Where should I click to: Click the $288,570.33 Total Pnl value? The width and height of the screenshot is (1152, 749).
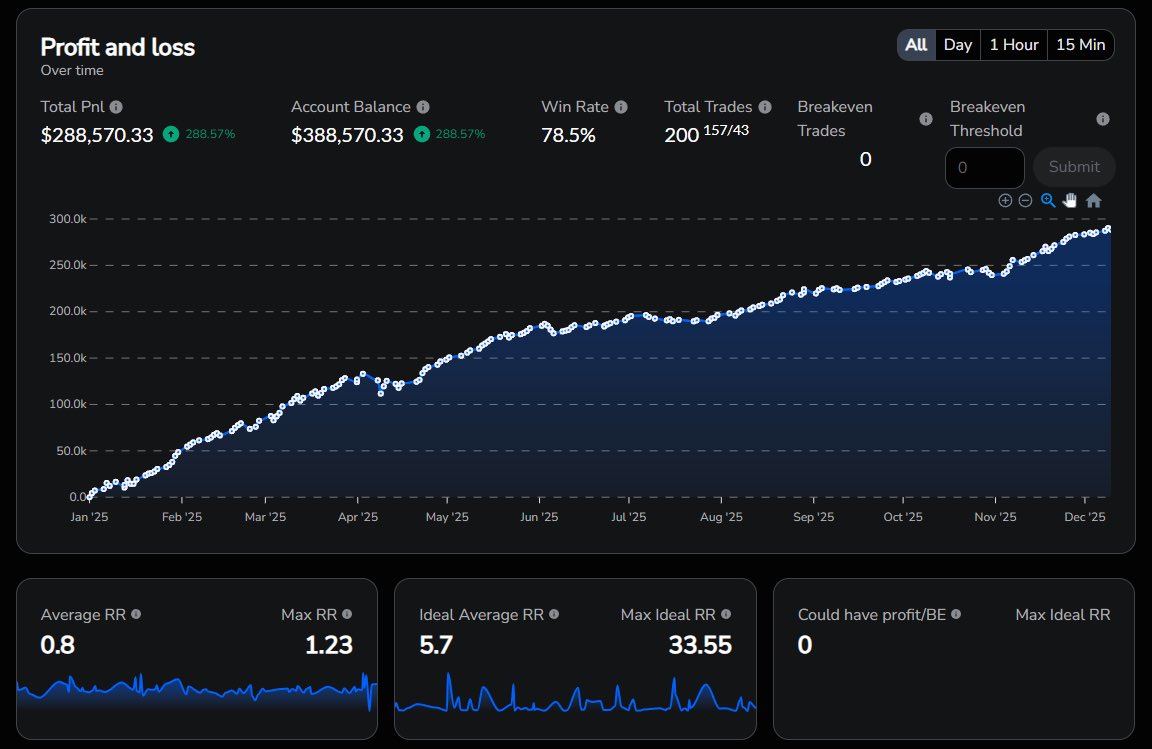pyautogui.click(x=97, y=135)
